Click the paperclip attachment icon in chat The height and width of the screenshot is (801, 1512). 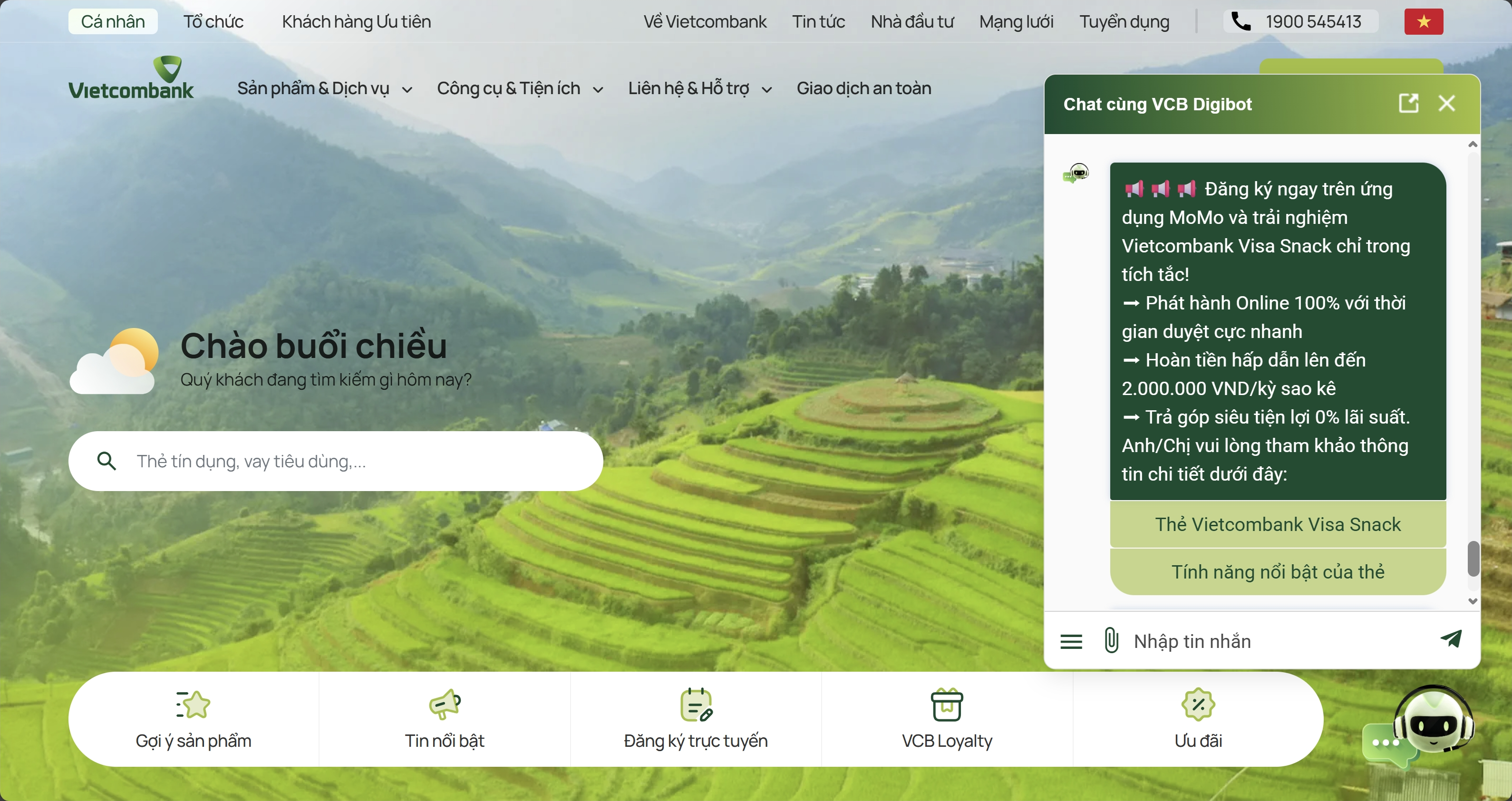(x=1111, y=640)
